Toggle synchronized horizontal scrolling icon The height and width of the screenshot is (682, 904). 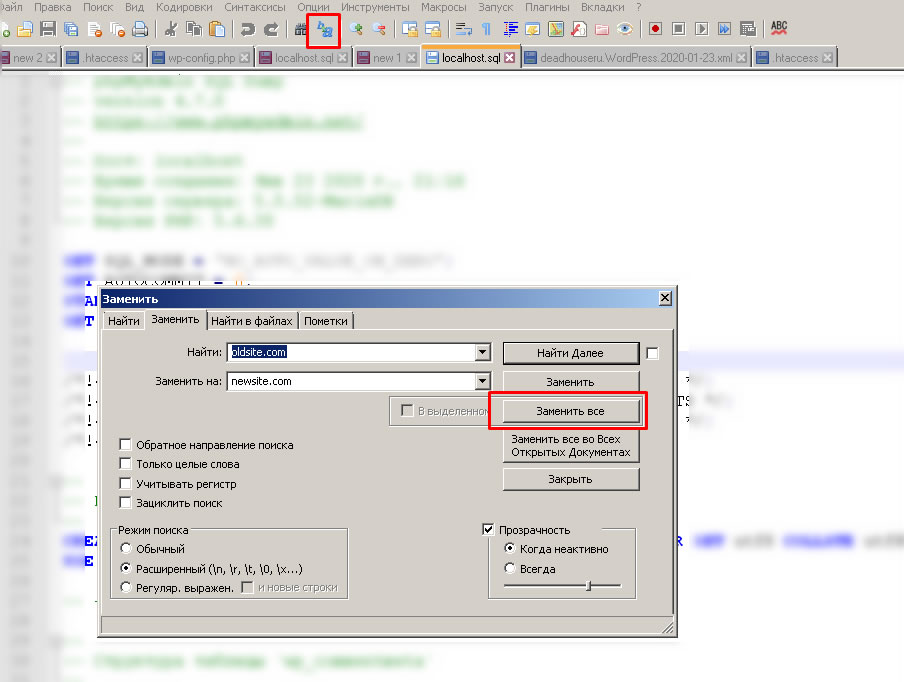tap(433, 29)
